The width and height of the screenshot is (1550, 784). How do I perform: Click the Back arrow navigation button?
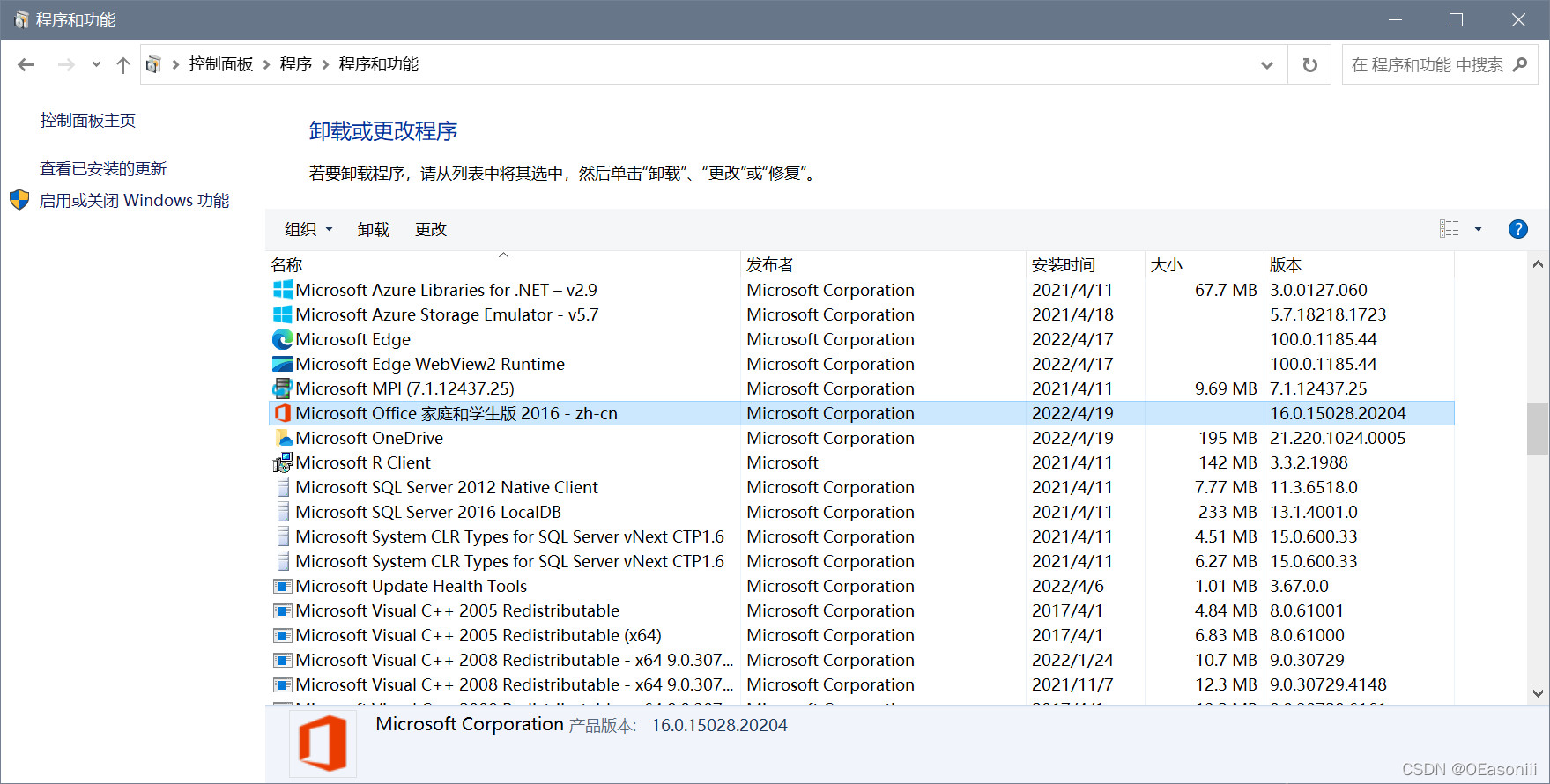point(26,64)
